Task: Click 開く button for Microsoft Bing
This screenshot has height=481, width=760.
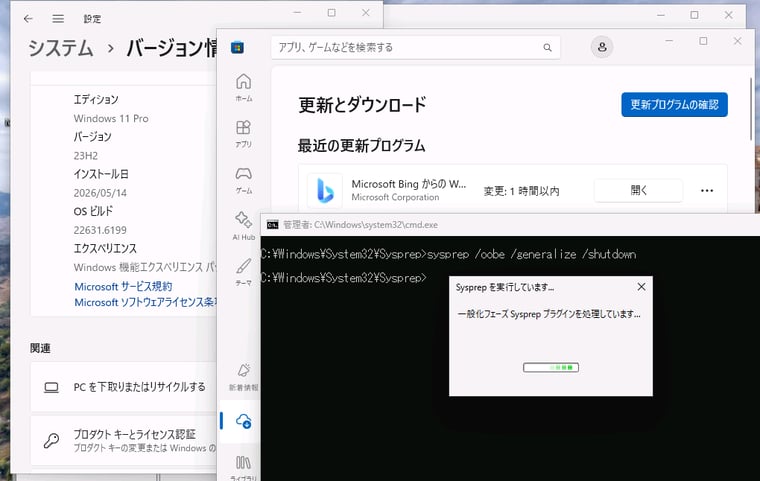Action: (638, 191)
